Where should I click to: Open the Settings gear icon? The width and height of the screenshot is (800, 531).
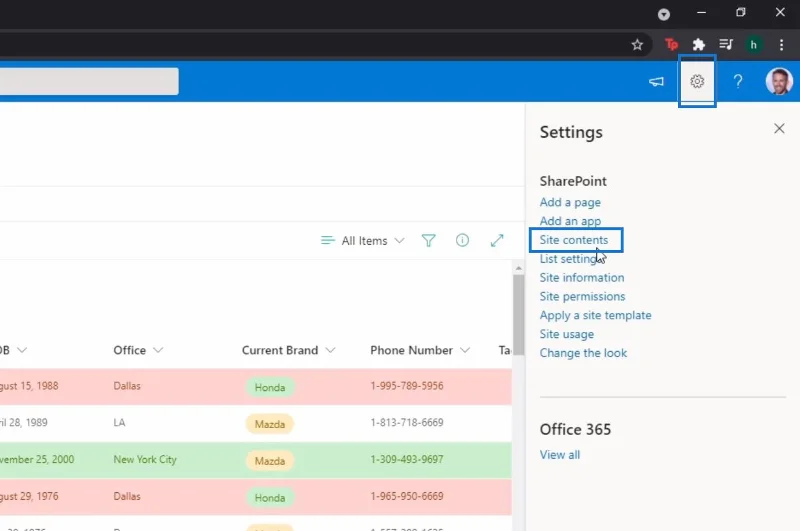697,81
